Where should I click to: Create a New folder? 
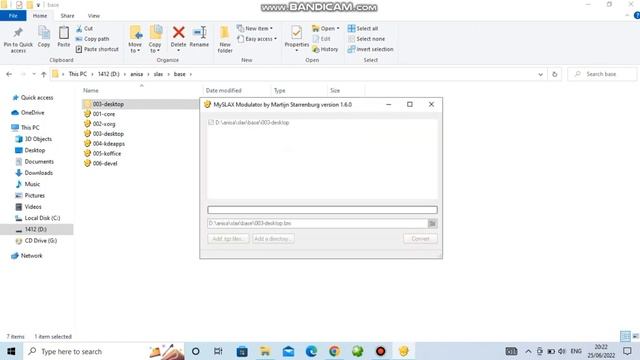pyautogui.click(x=224, y=40)
